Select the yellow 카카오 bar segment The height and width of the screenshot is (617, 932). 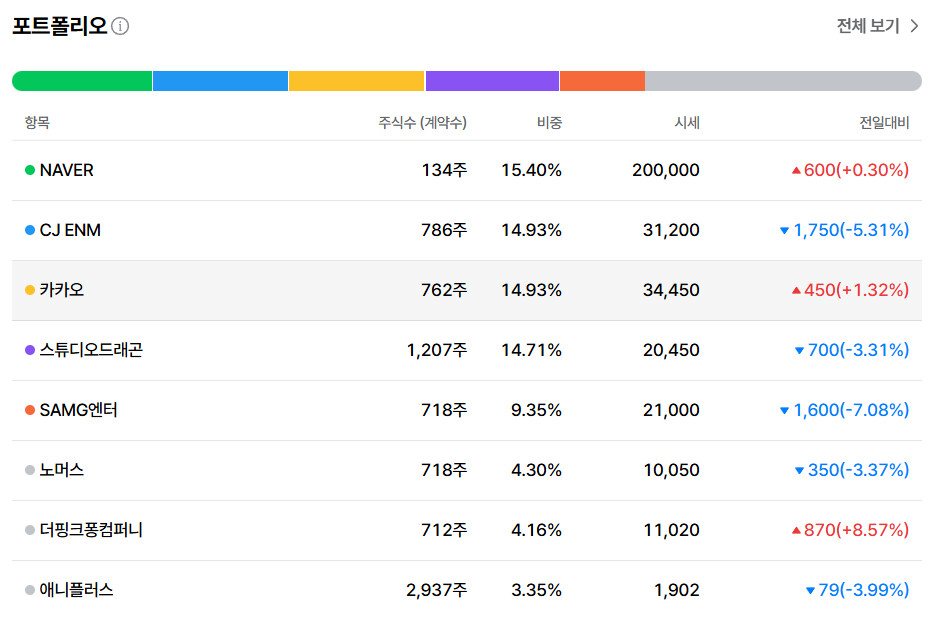point(357,81)
